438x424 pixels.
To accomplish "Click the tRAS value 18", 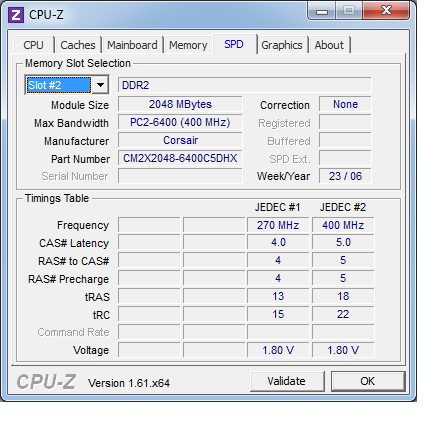I will tap(343, 296).
